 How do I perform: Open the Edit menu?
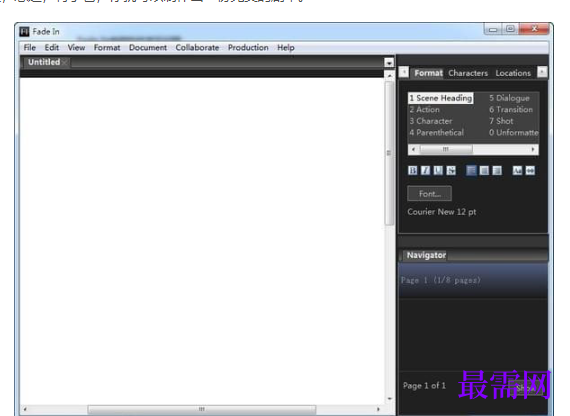click(x=52, y=48)
